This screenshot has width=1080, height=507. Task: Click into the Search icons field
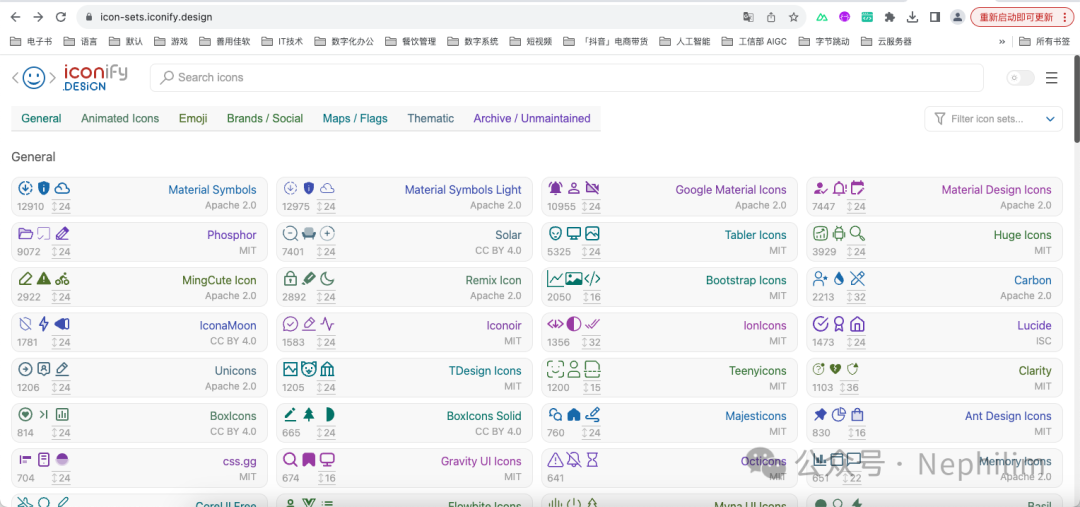coord(567,78)
